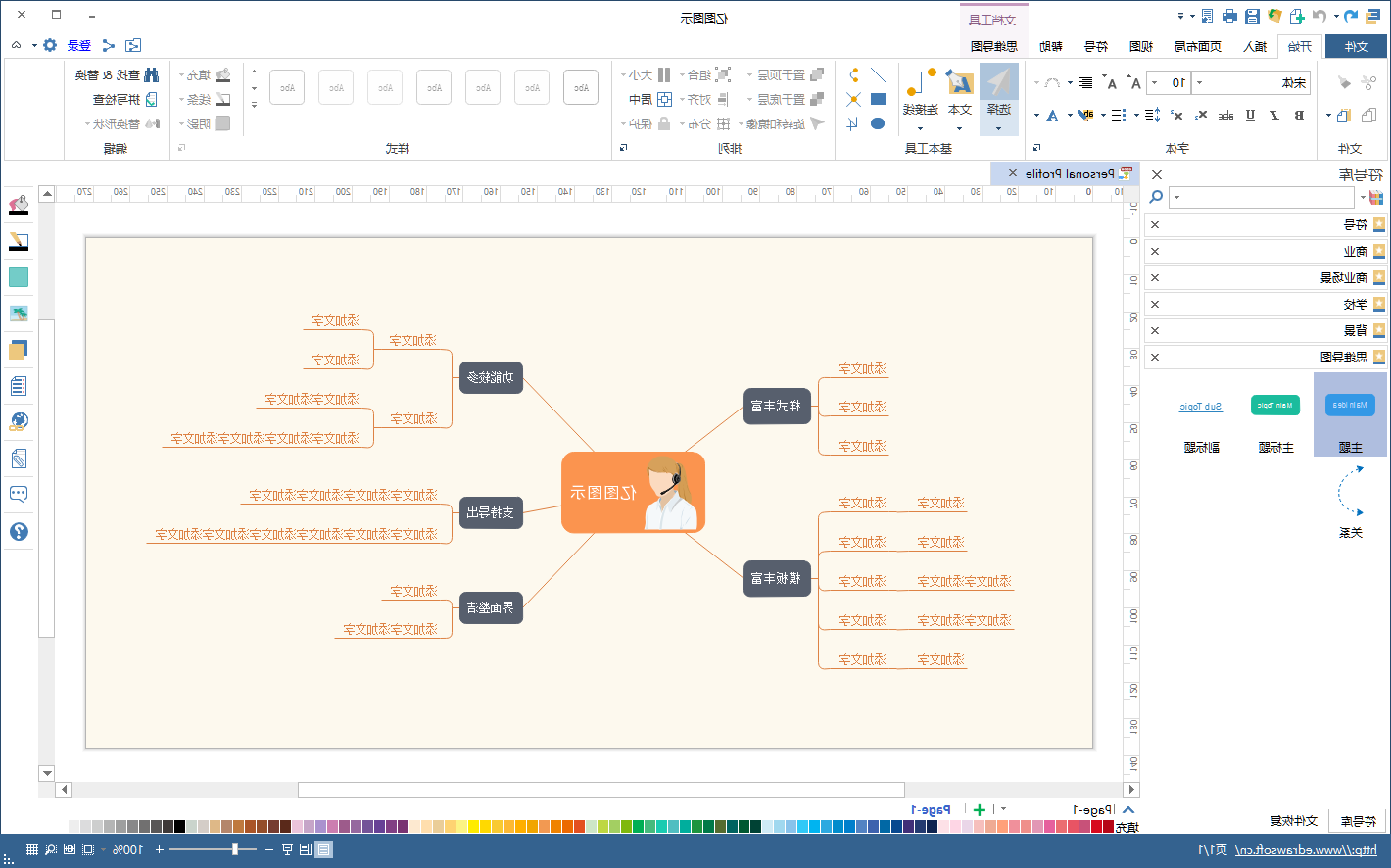Screen dimensions: 1391x868
Task: Open the www.edrawsoft.cn link
Action: click(1306, 849)
